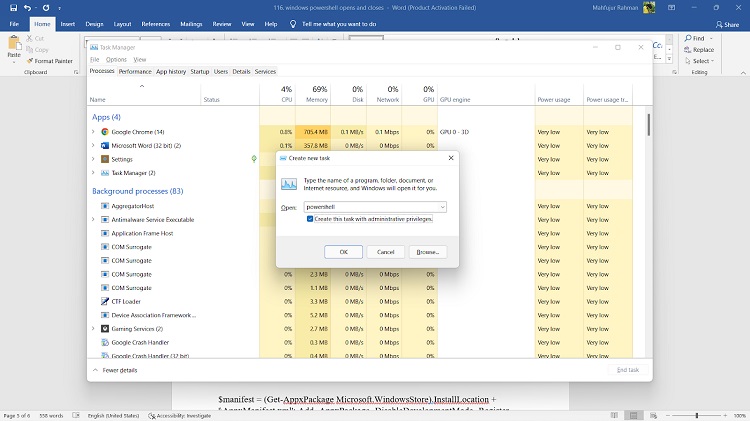
Task: Expand the Google Chrome process group
Action: pos(93,132)
